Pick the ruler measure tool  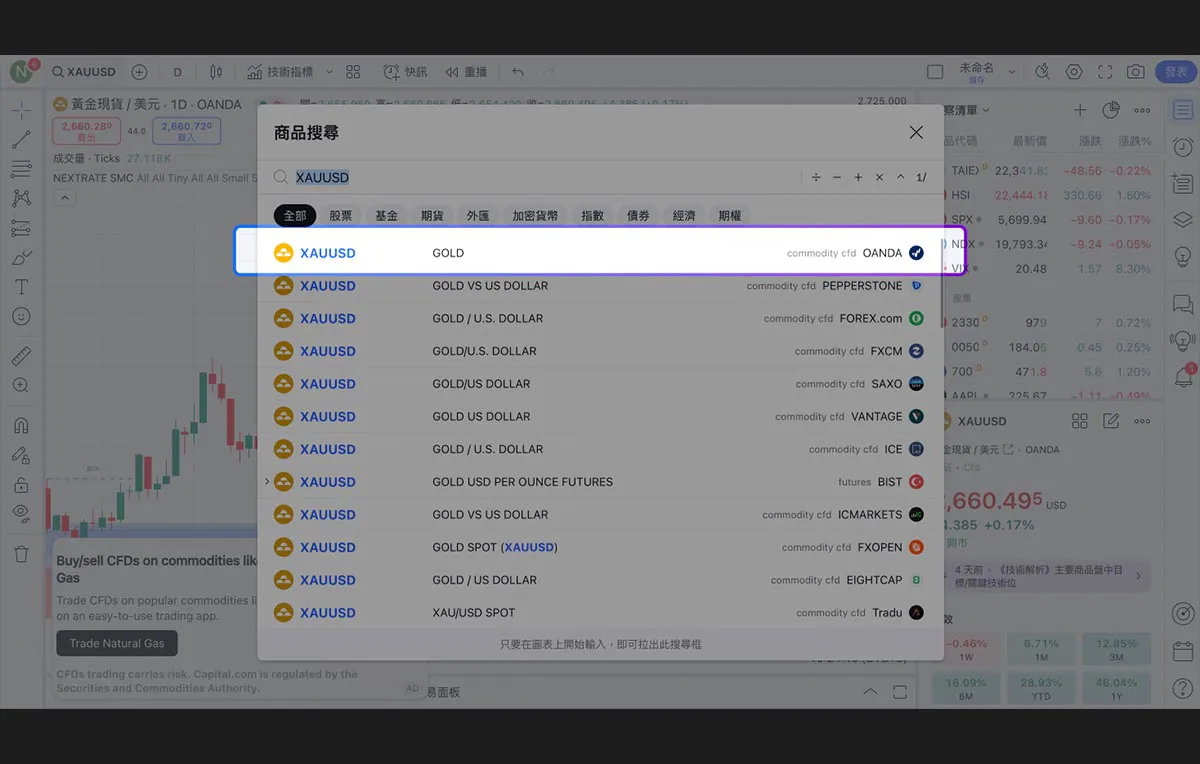[21, 356]
